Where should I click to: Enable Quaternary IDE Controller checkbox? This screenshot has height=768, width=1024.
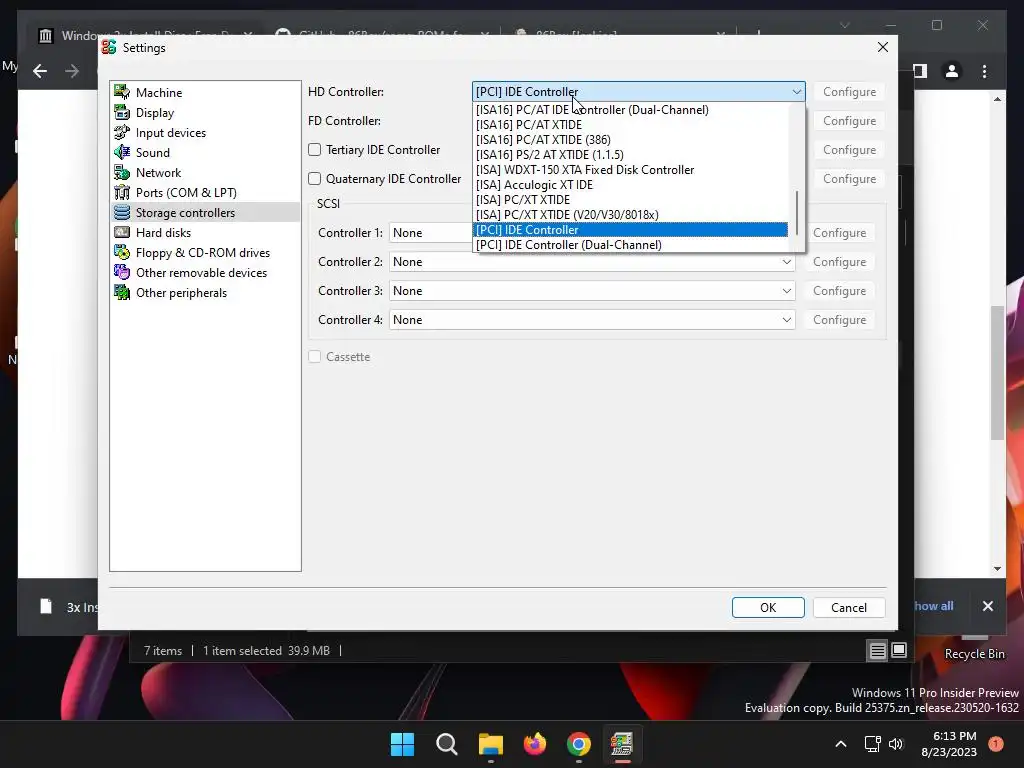(x=315, y=178)
